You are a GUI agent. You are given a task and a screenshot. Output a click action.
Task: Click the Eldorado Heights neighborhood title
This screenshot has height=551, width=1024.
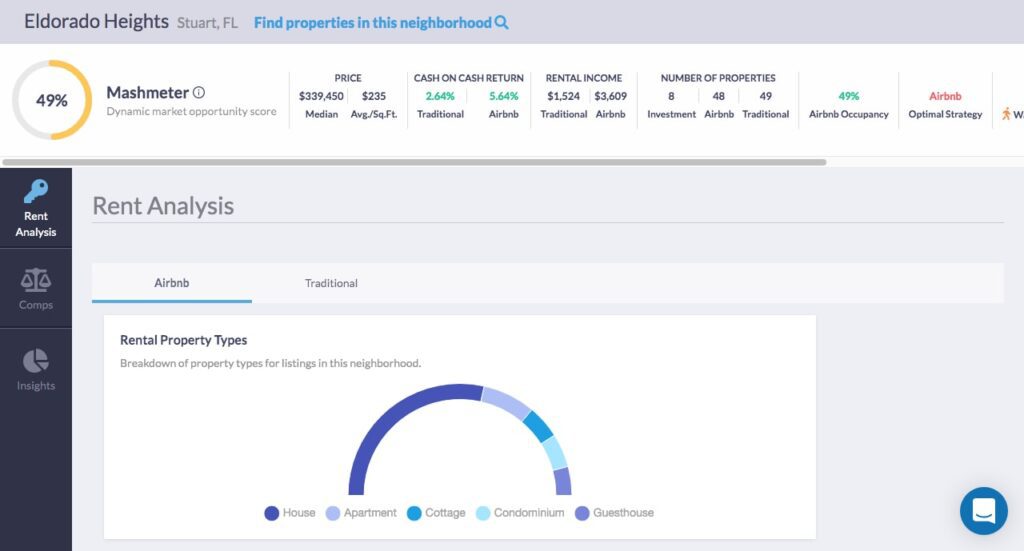(96, 21)
